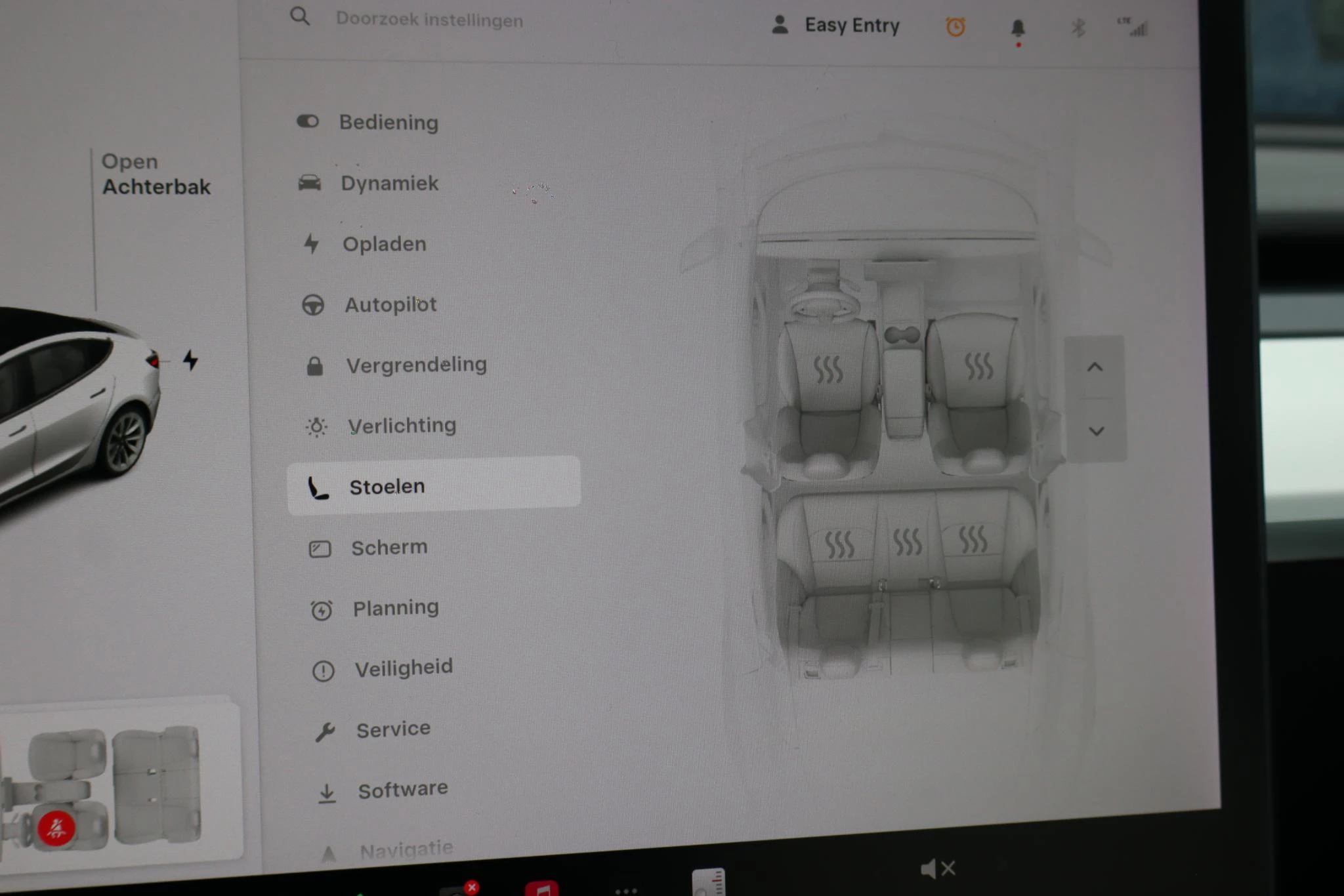Turn on the left rear seat heater
This screenshot has width=1344, height=896.
pyautogui.click(x=839, y=543)
